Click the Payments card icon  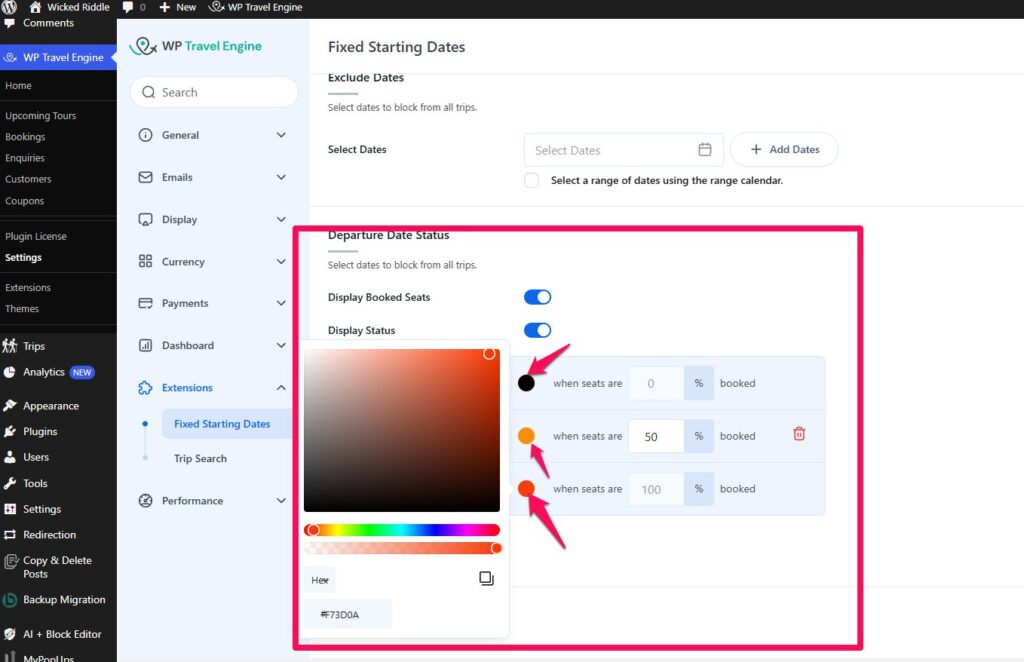(145, 303)
